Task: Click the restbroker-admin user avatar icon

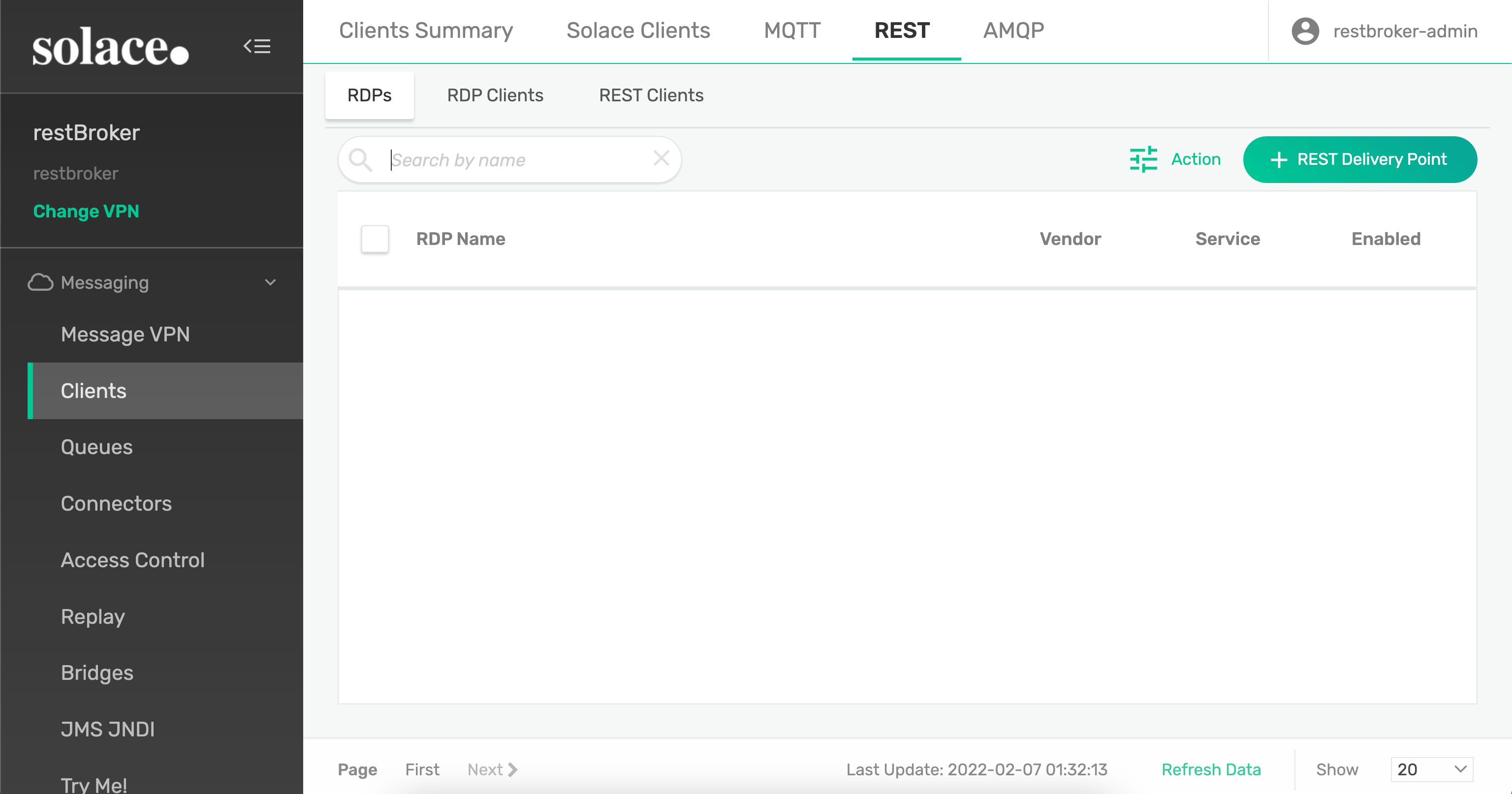Action: point(1305,31)
